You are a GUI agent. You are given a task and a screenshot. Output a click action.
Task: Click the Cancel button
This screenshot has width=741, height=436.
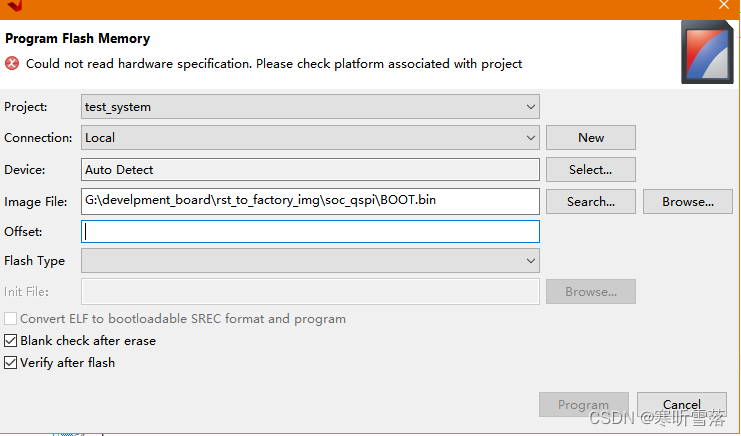click(x=681, y=404)
